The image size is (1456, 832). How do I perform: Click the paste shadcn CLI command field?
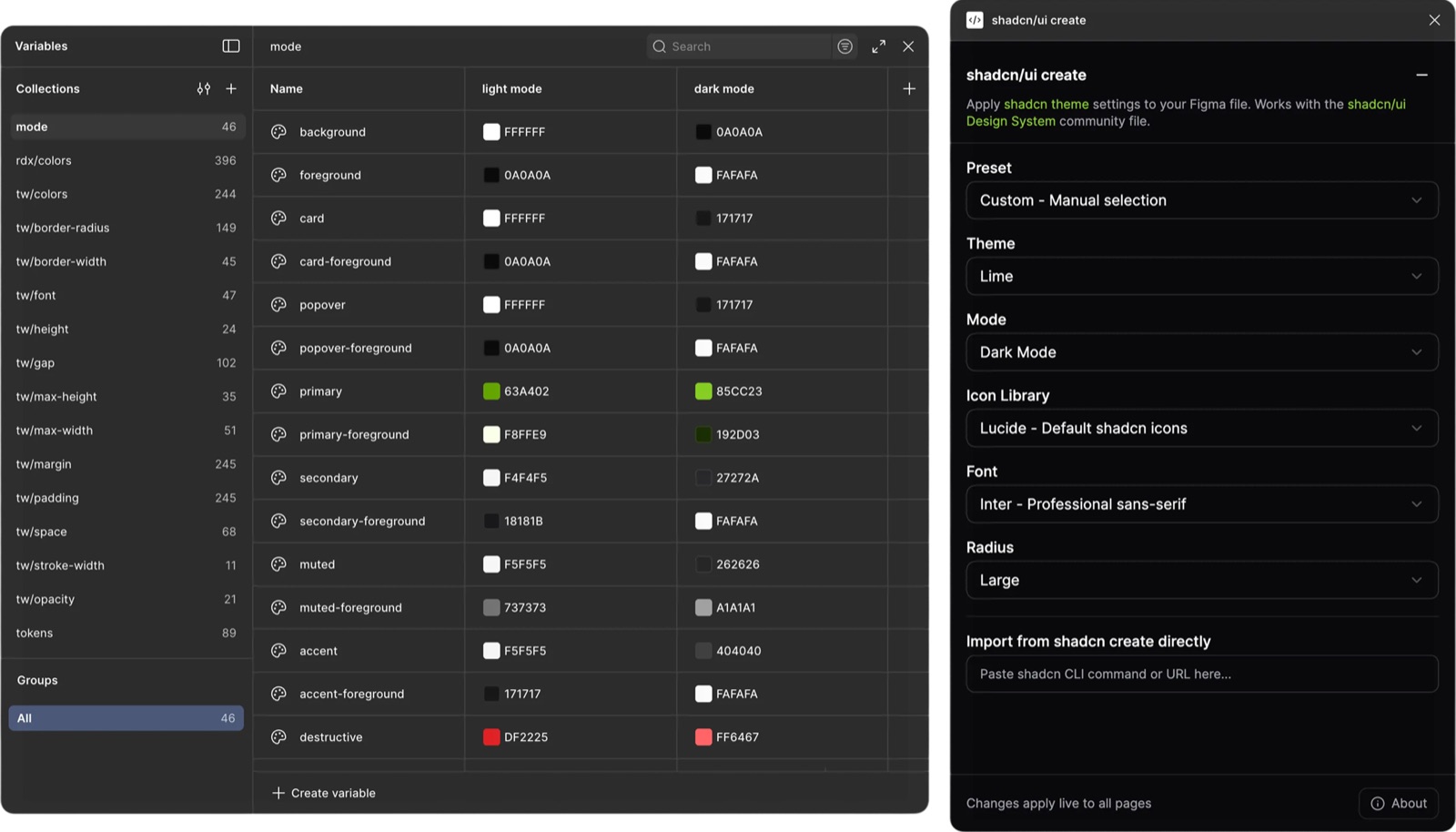coord(1202,674)
